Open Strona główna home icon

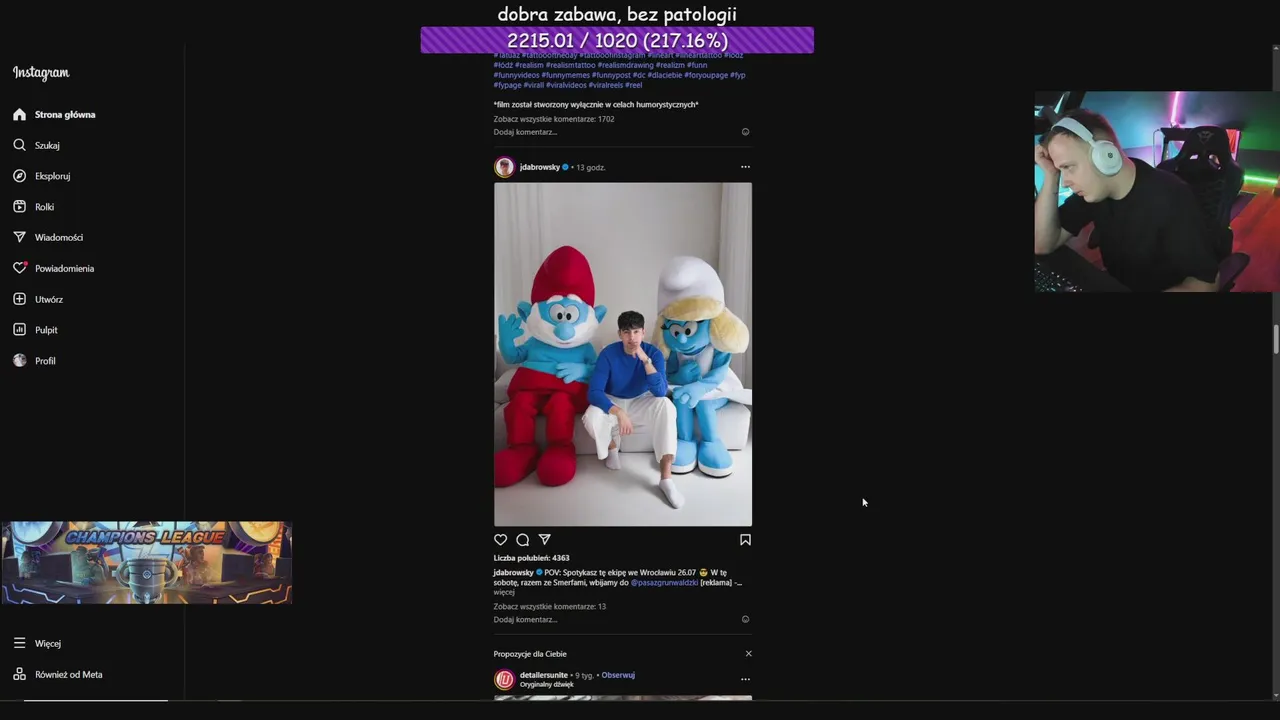point(19,114)
